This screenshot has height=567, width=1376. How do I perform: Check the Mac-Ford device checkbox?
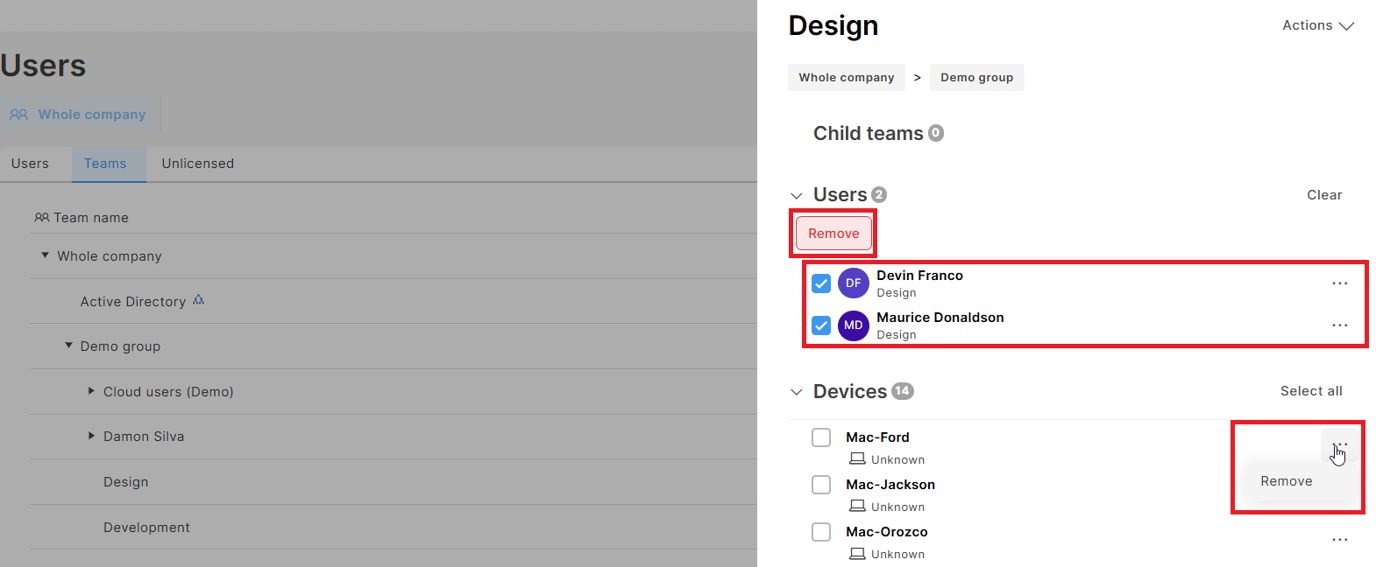tap(821, 437)
